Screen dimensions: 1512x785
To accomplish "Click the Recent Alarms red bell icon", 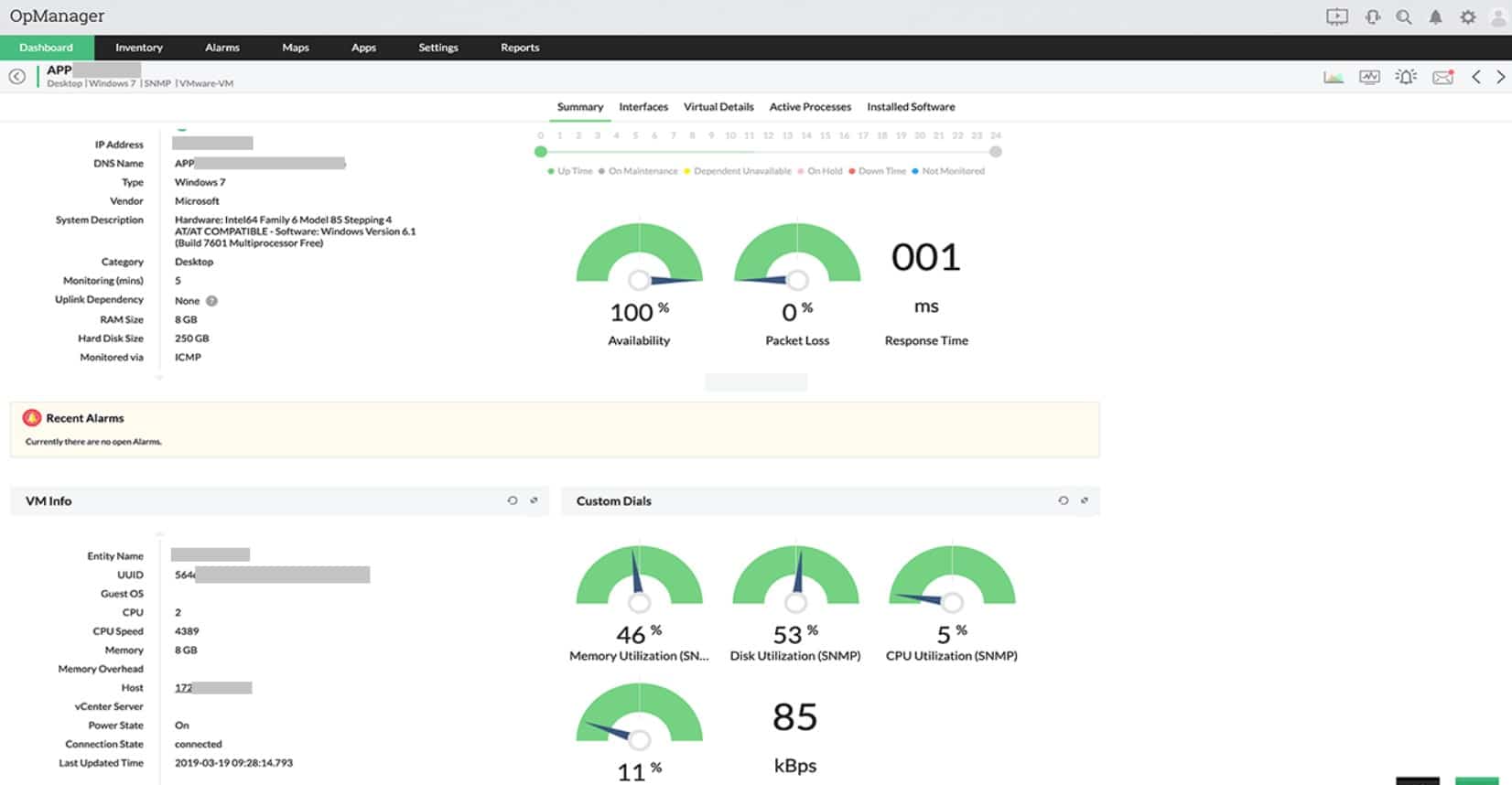I will pos(32,418).
